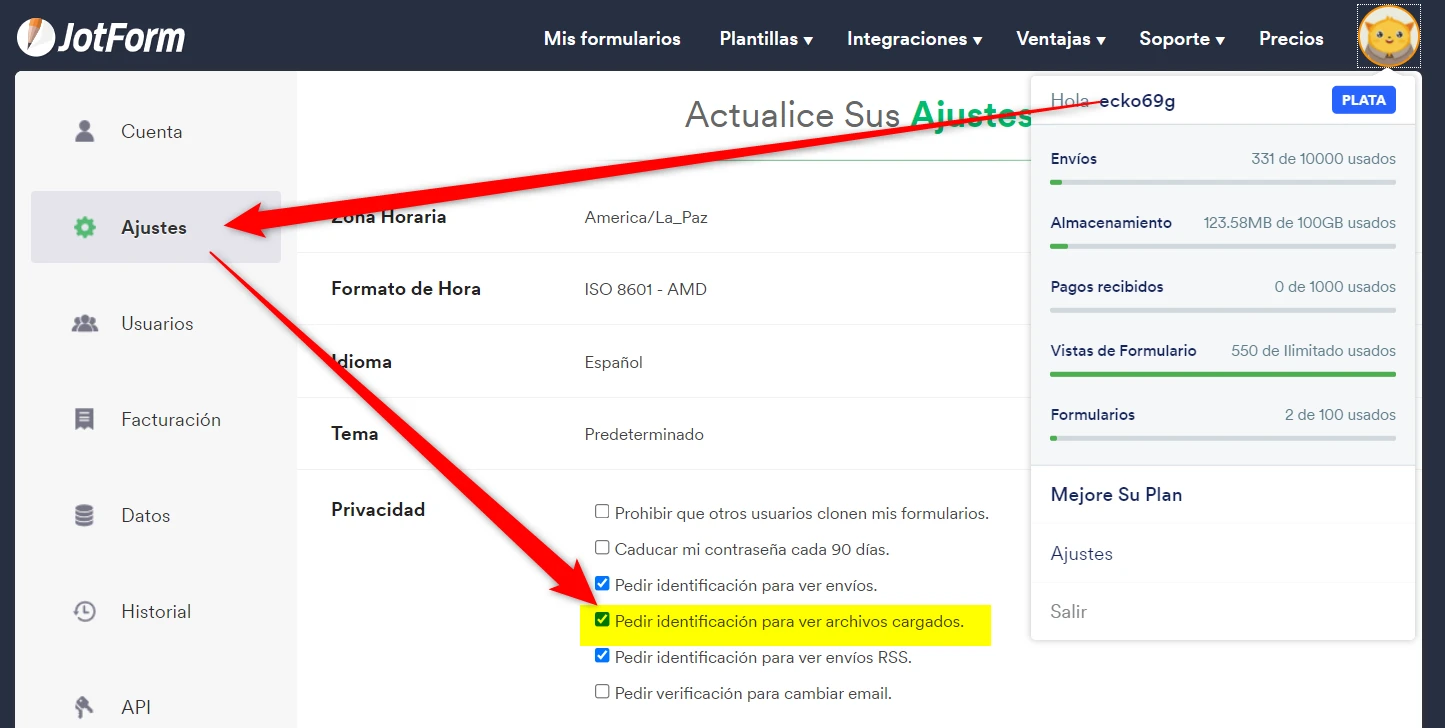
Task: Click the Cuenta person icon
Action: point(85,131)
